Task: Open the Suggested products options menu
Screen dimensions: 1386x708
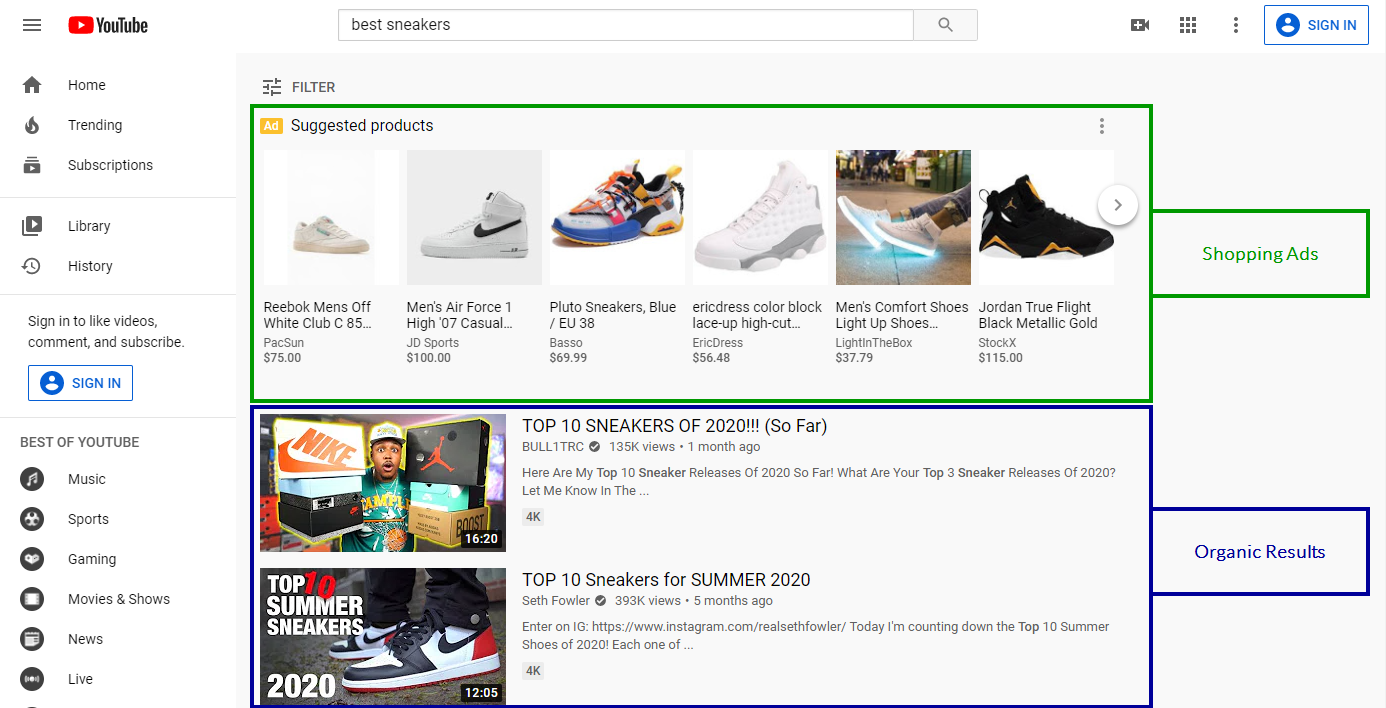Action: click(1101, 126)
